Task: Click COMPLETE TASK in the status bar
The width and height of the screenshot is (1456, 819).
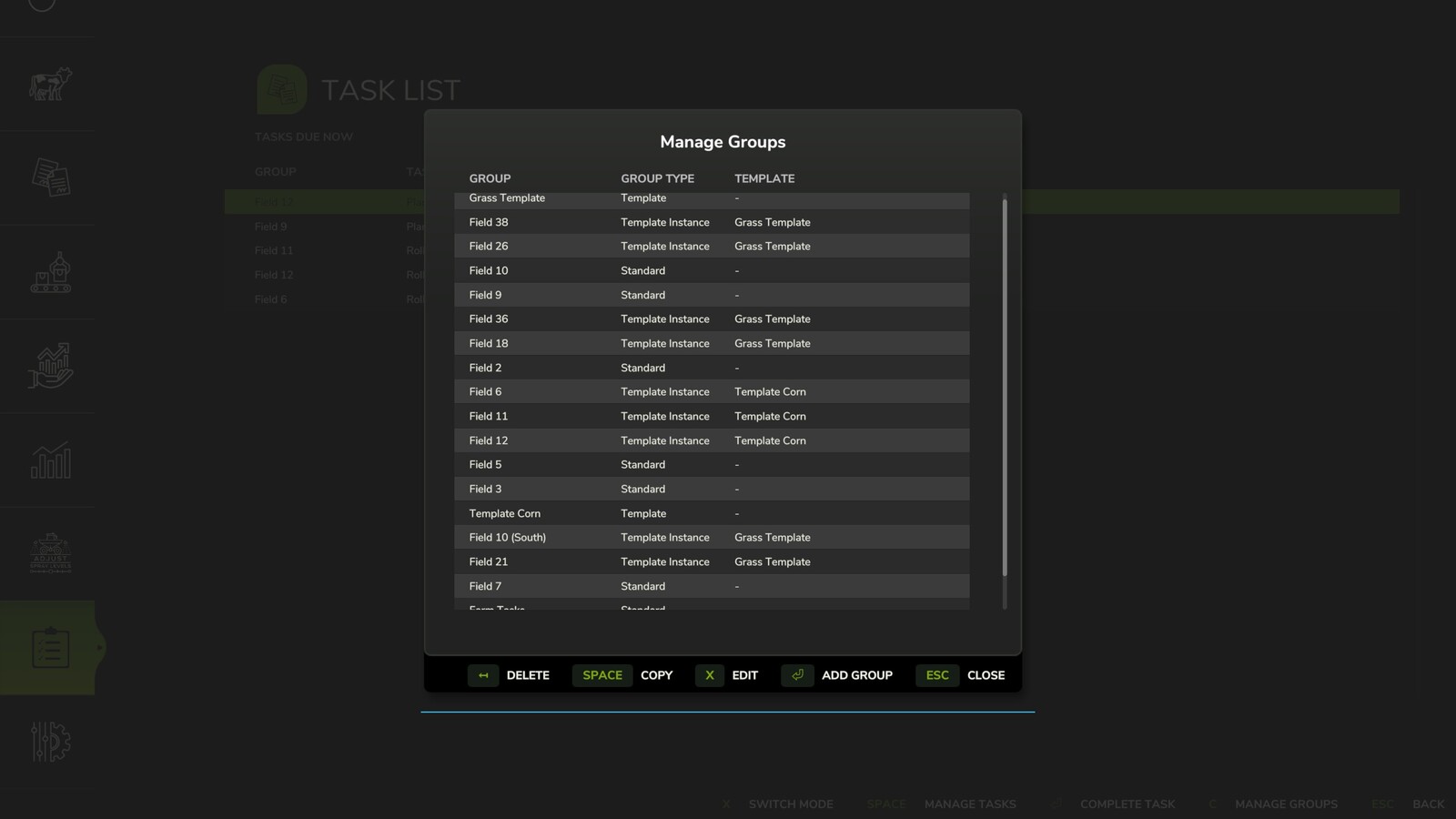Action: [1127, 804]
